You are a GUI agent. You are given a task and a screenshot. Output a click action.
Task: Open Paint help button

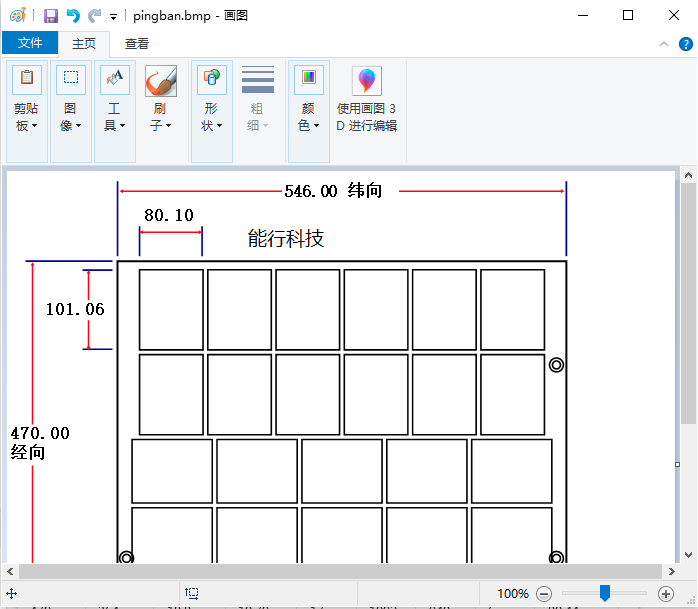[686, 44]
